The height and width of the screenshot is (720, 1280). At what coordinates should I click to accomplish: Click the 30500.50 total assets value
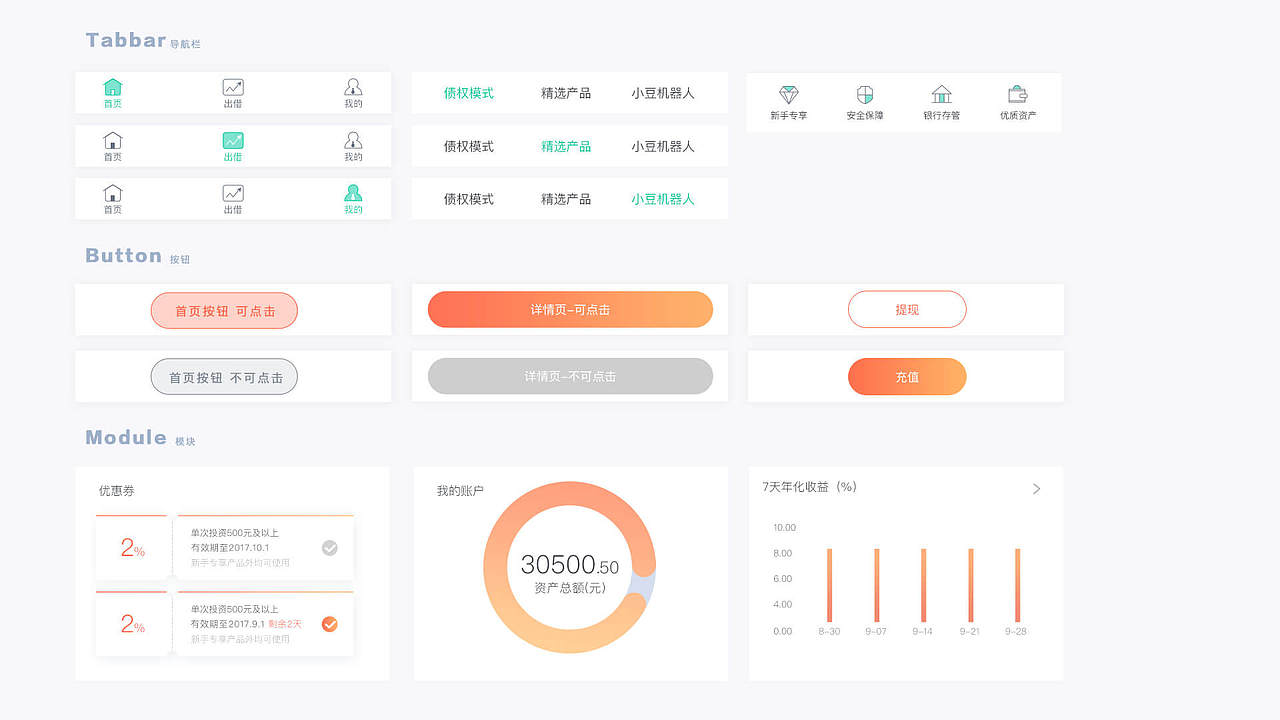pos(569,566)
